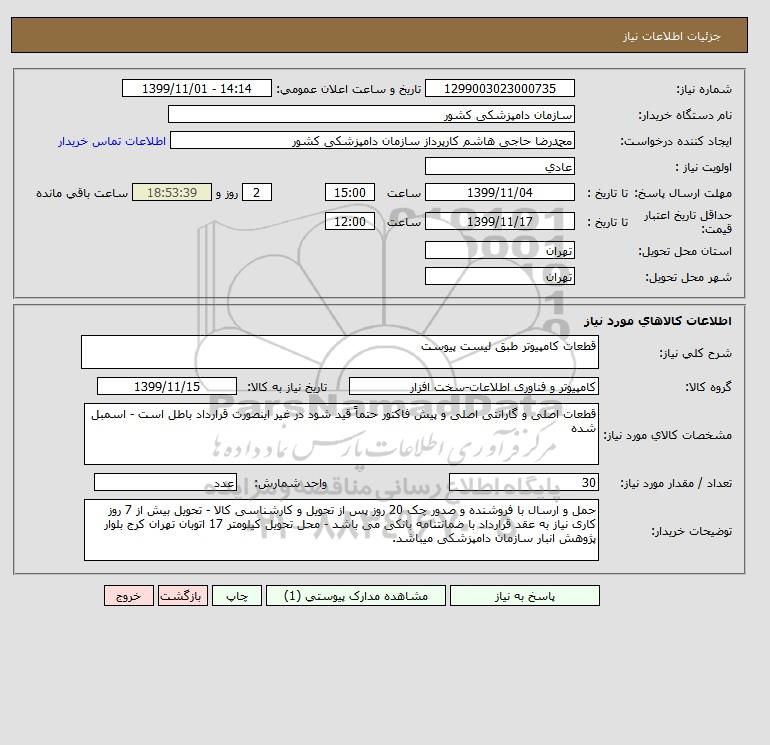The height and width of the screenshot is (745, 770).
Task: Click the ساعت باقی مانده label
Action: click(82, 193)
